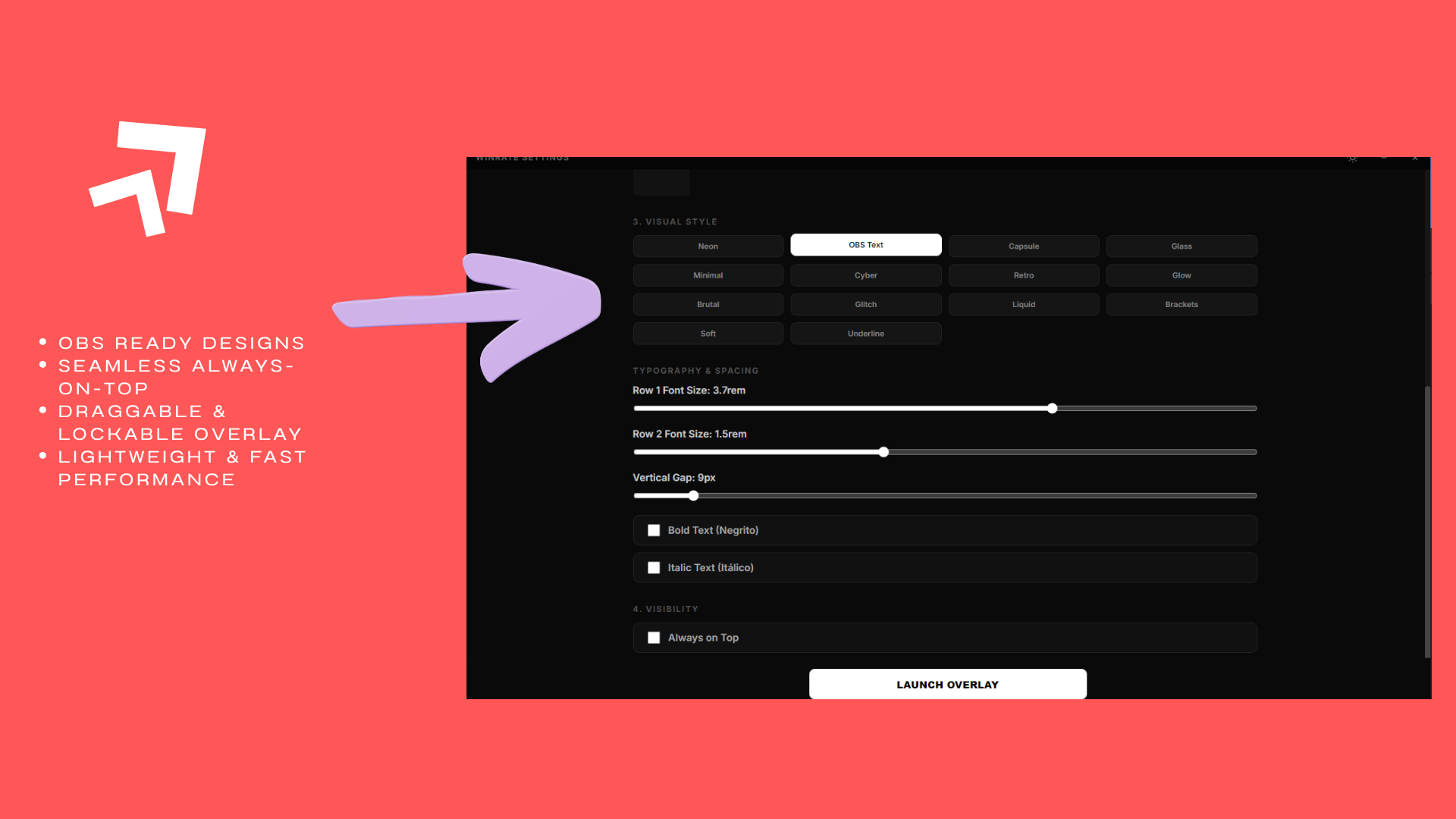This screenshot has height=819, width=1456.
Task: Turn on Always on Top
Action: point(654,638)
